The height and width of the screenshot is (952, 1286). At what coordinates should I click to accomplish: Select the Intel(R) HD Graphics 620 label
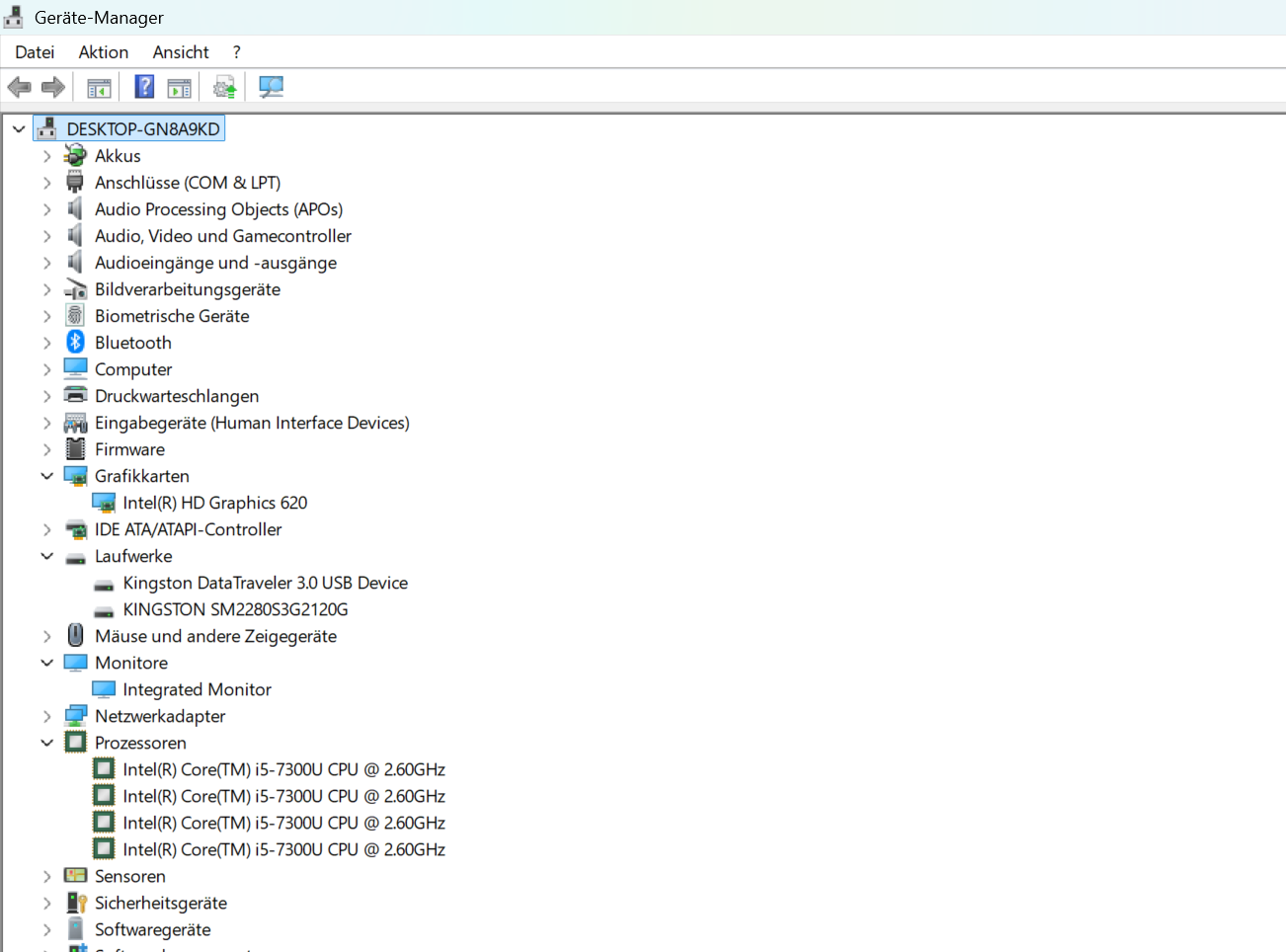tap(215, 503)
